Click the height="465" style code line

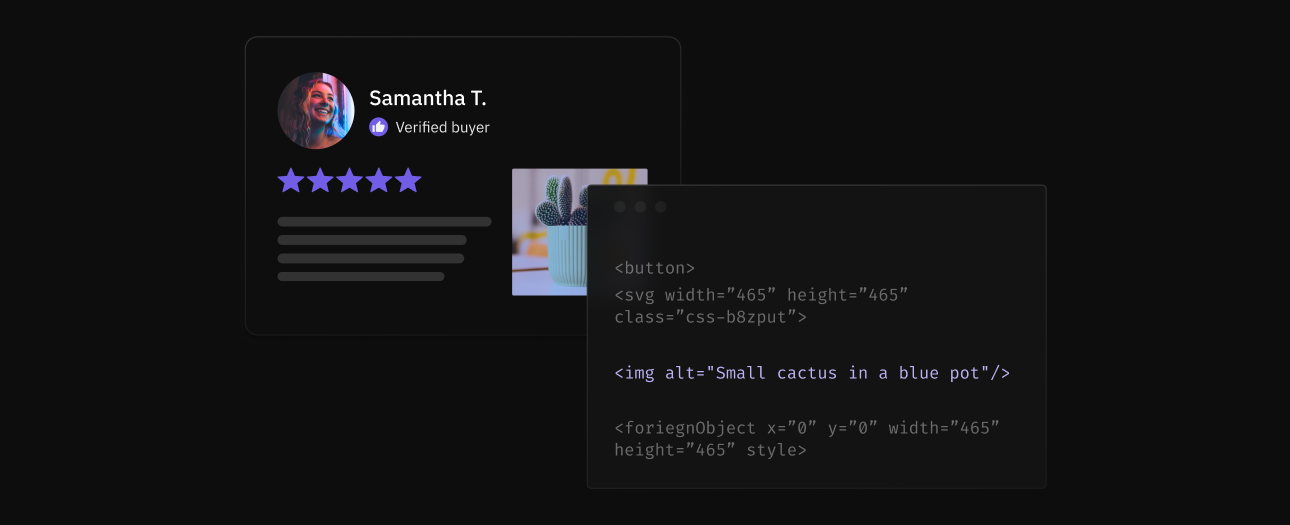tap(710, 450)
